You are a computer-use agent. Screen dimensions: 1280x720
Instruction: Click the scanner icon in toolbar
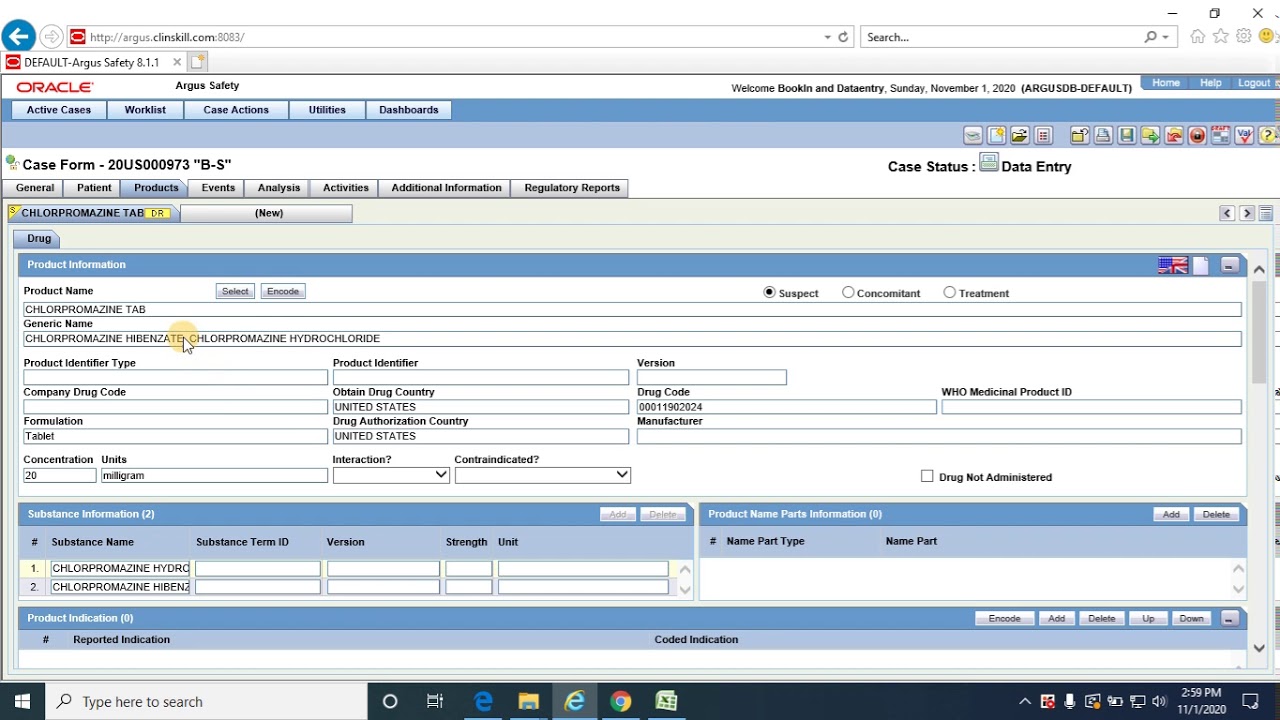pyautogui.click(x=973, y=136)
